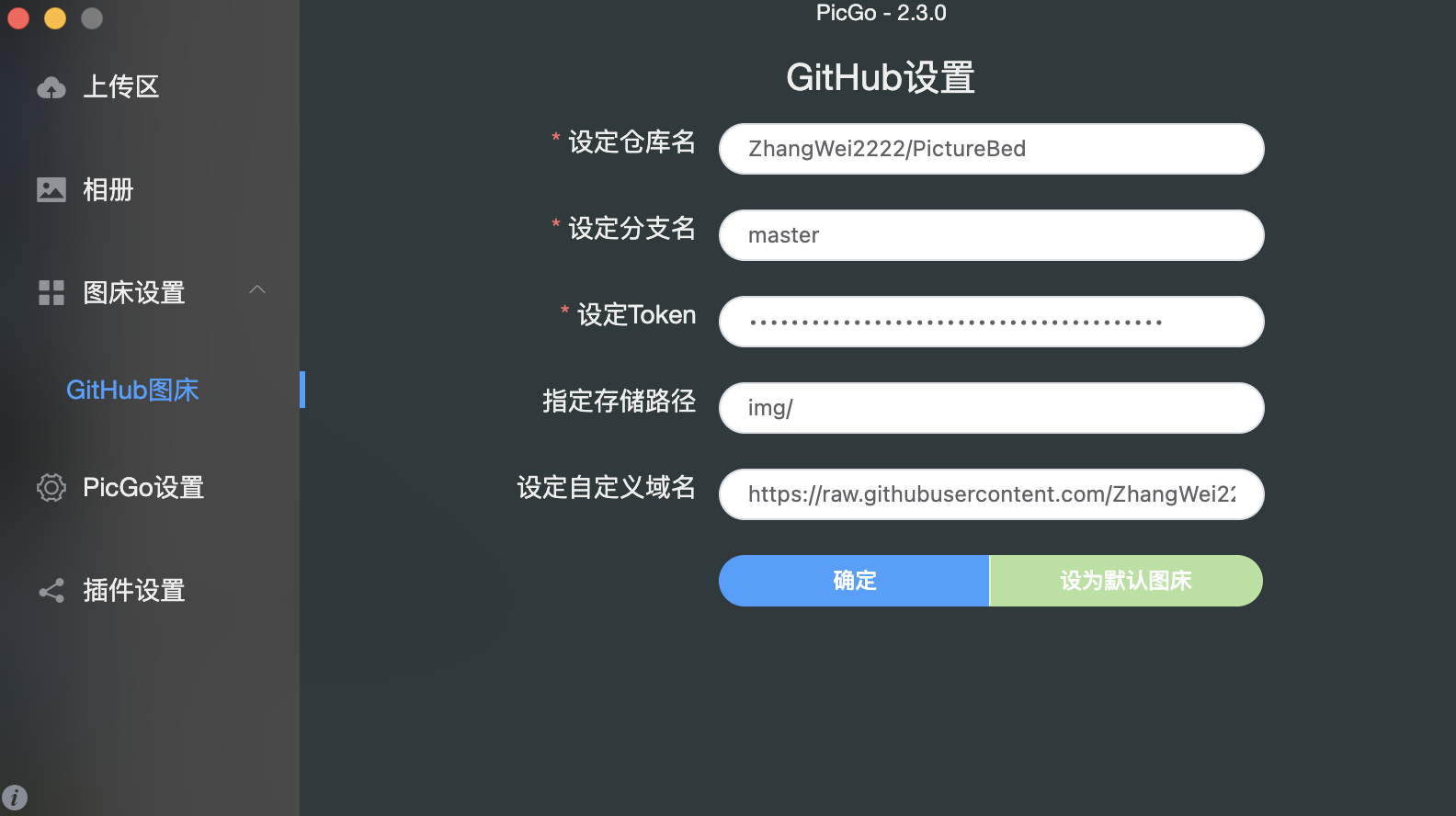Click the green 设为默认图床 button

coord(1126,581)
